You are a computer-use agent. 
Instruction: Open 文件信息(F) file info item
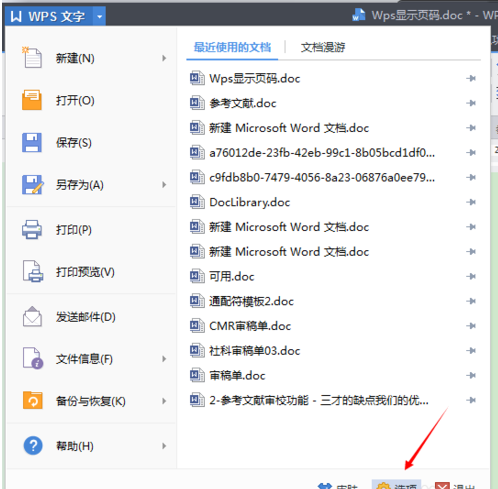(x=68, y=359)
